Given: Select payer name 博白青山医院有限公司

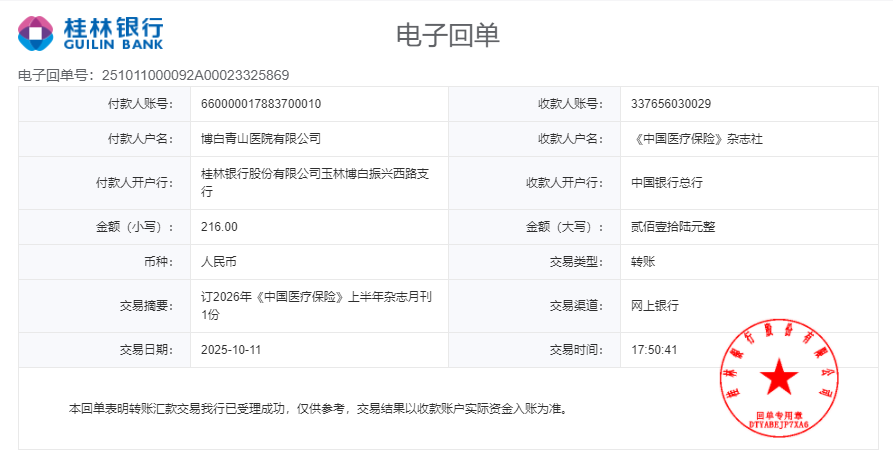Looking at the screenshot, I should [261, 139].
